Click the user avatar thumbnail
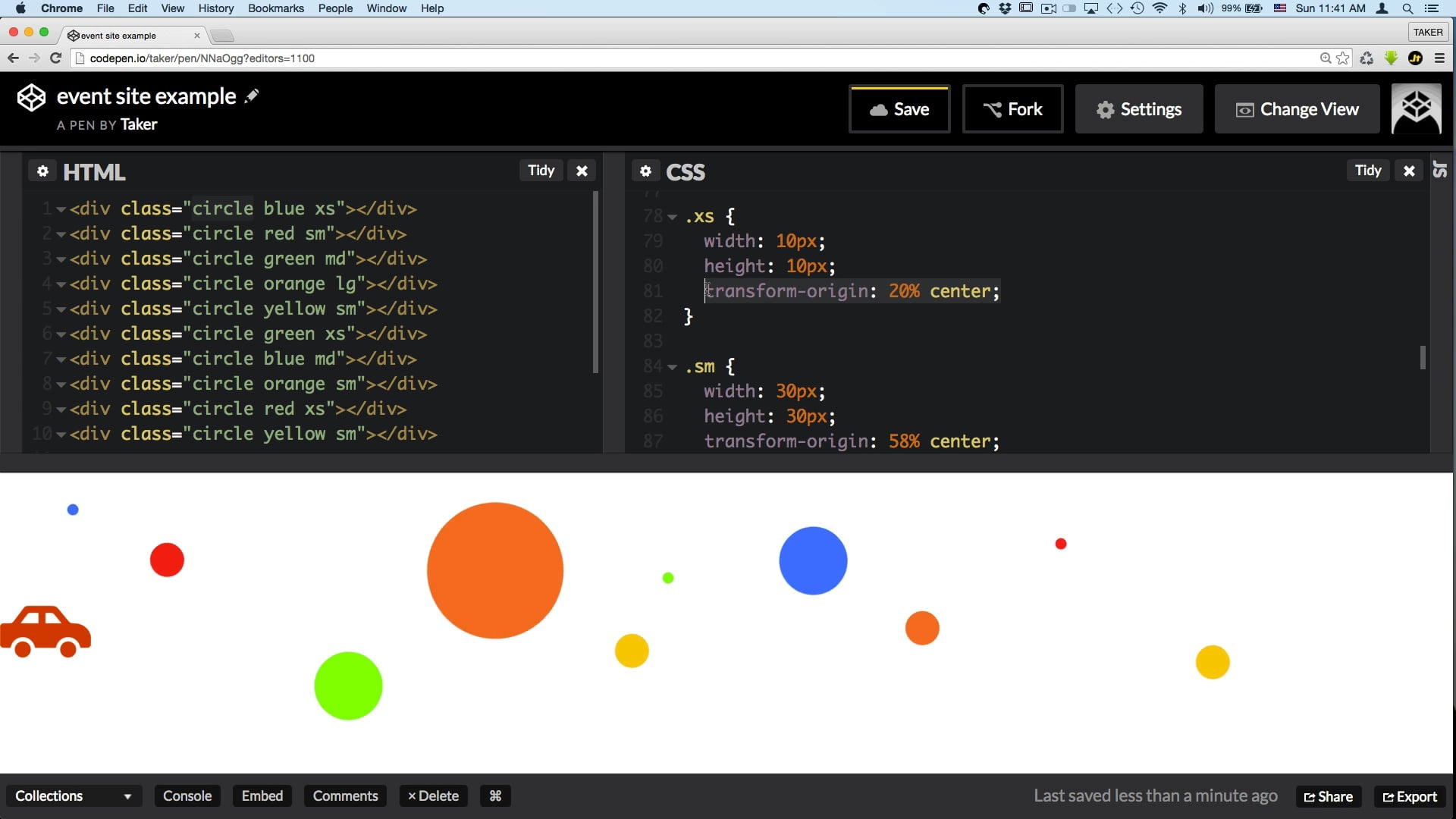This screenshot has width=1456, height=819. [1416, 109]
